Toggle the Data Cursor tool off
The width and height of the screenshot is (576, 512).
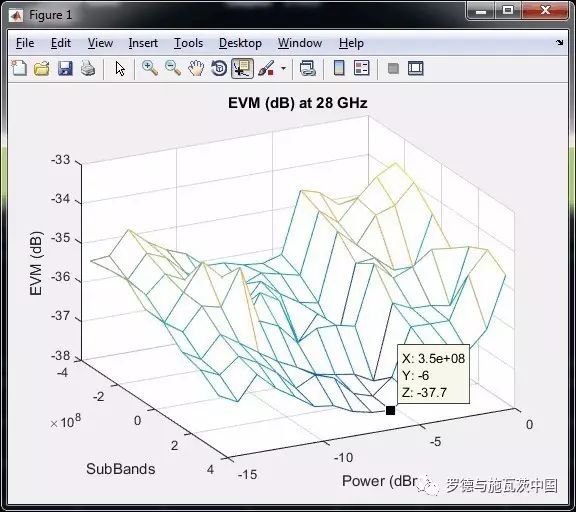tap(242, 68)
